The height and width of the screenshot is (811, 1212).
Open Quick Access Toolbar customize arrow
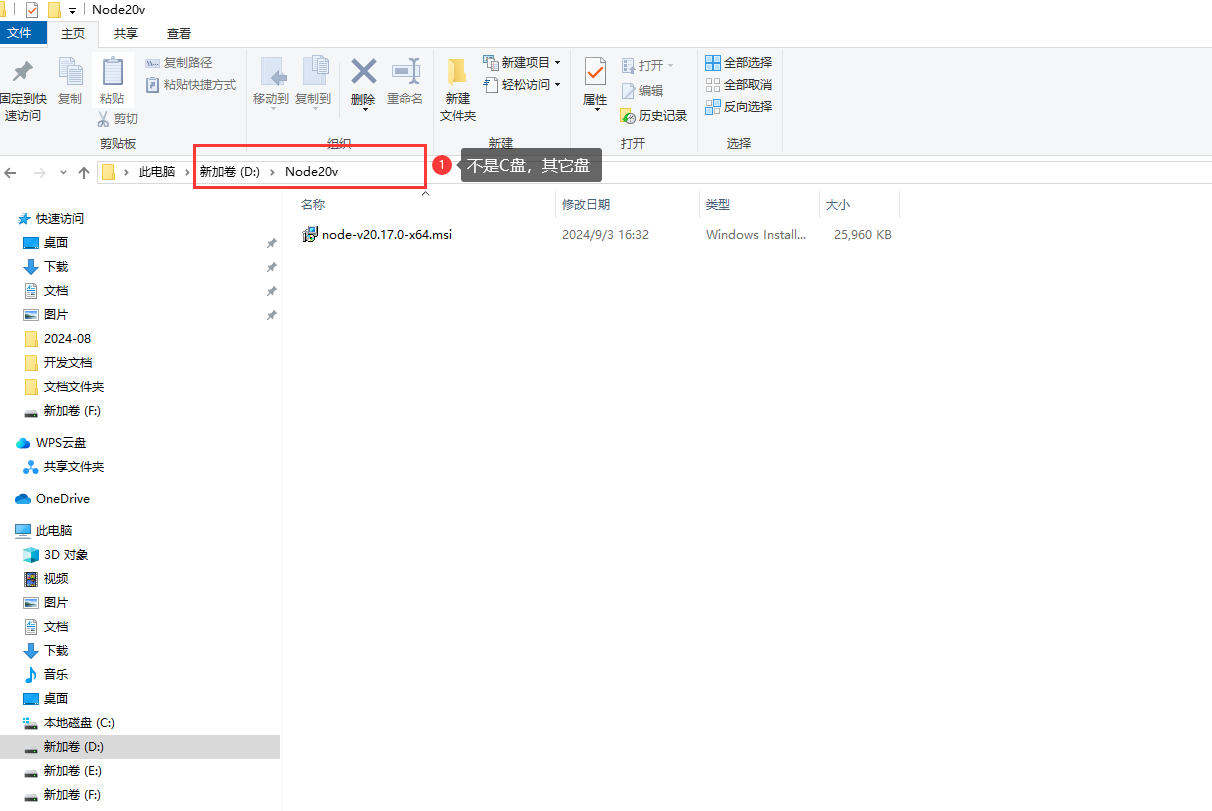tap(72, 10)
